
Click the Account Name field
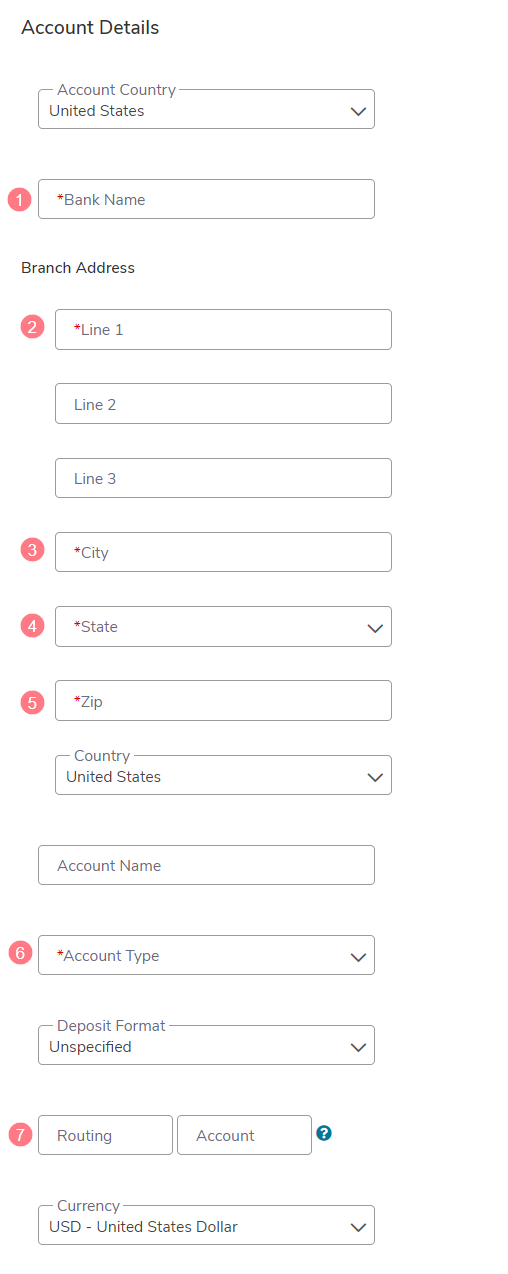tap(206, 865)
